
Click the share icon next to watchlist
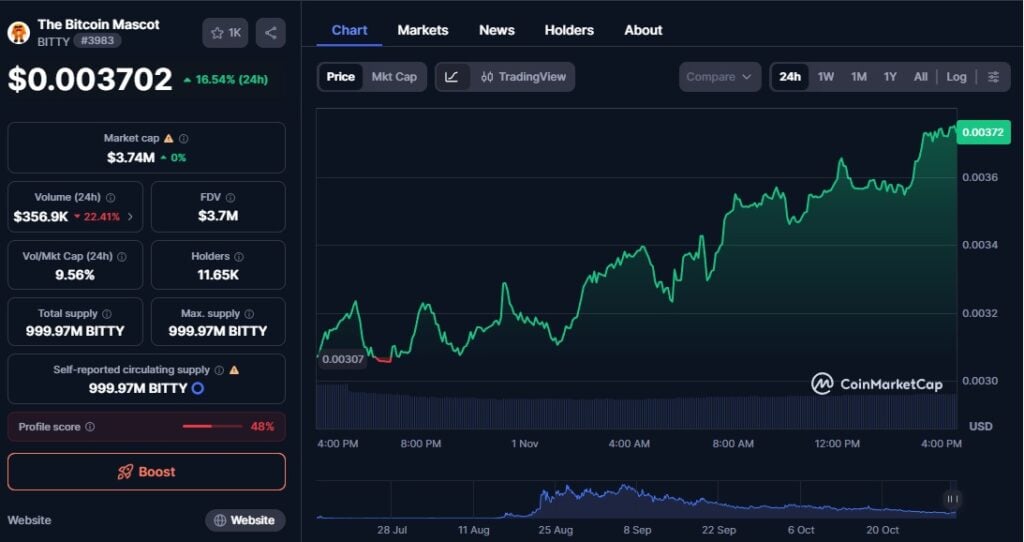[270, 33]
